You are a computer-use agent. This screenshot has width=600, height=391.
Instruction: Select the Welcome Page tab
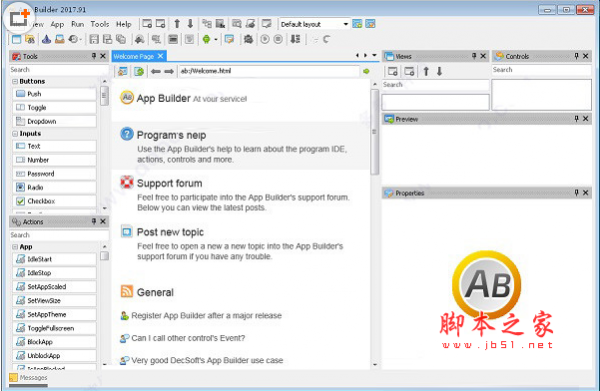(134, 57)
